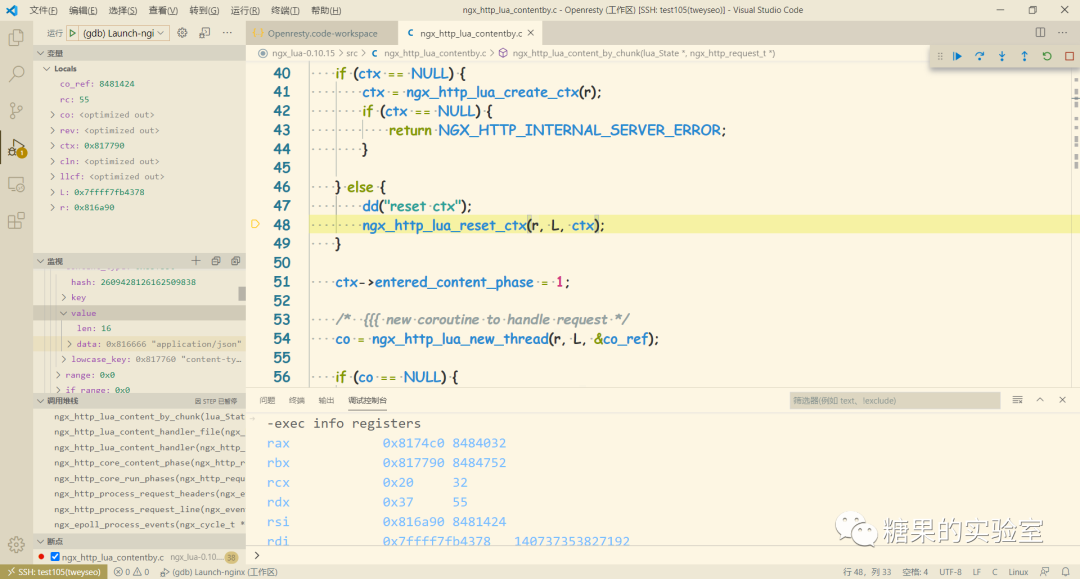This screenshot has width=1080, height=579.
Task: Stop debugging with the red stop icon
Action: (1068, 56)
